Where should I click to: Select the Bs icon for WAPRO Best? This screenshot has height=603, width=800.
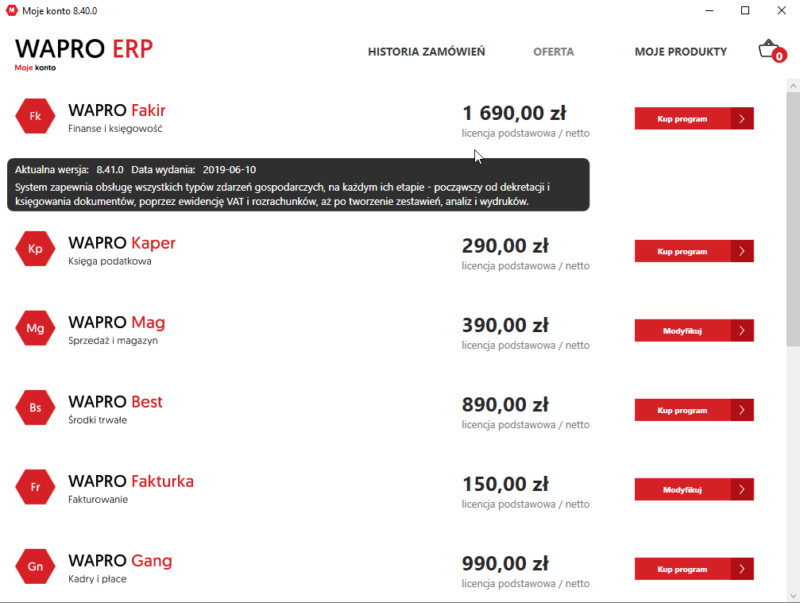click(x=35, y=408)
